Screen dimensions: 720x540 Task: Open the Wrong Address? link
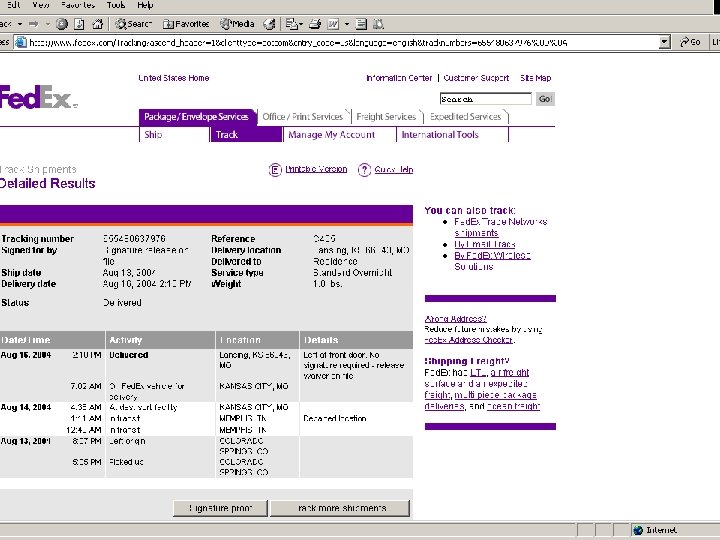(x=455, y=319)
